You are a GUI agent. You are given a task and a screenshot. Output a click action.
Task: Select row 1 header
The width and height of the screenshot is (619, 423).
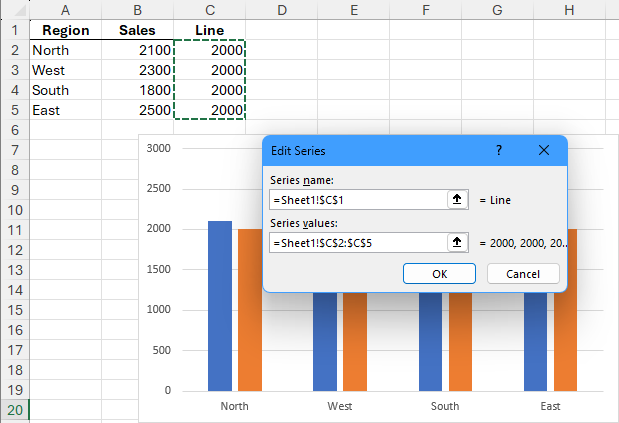coord(15,30)
